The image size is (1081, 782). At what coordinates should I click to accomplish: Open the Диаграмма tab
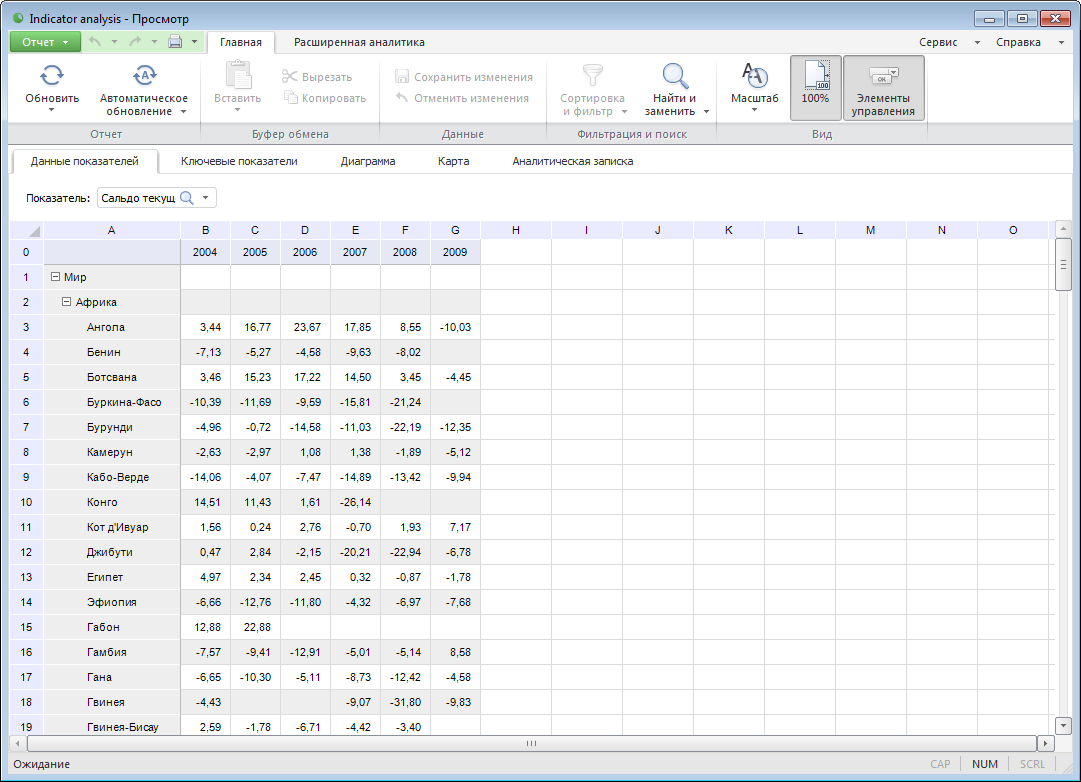pos(367,161)
